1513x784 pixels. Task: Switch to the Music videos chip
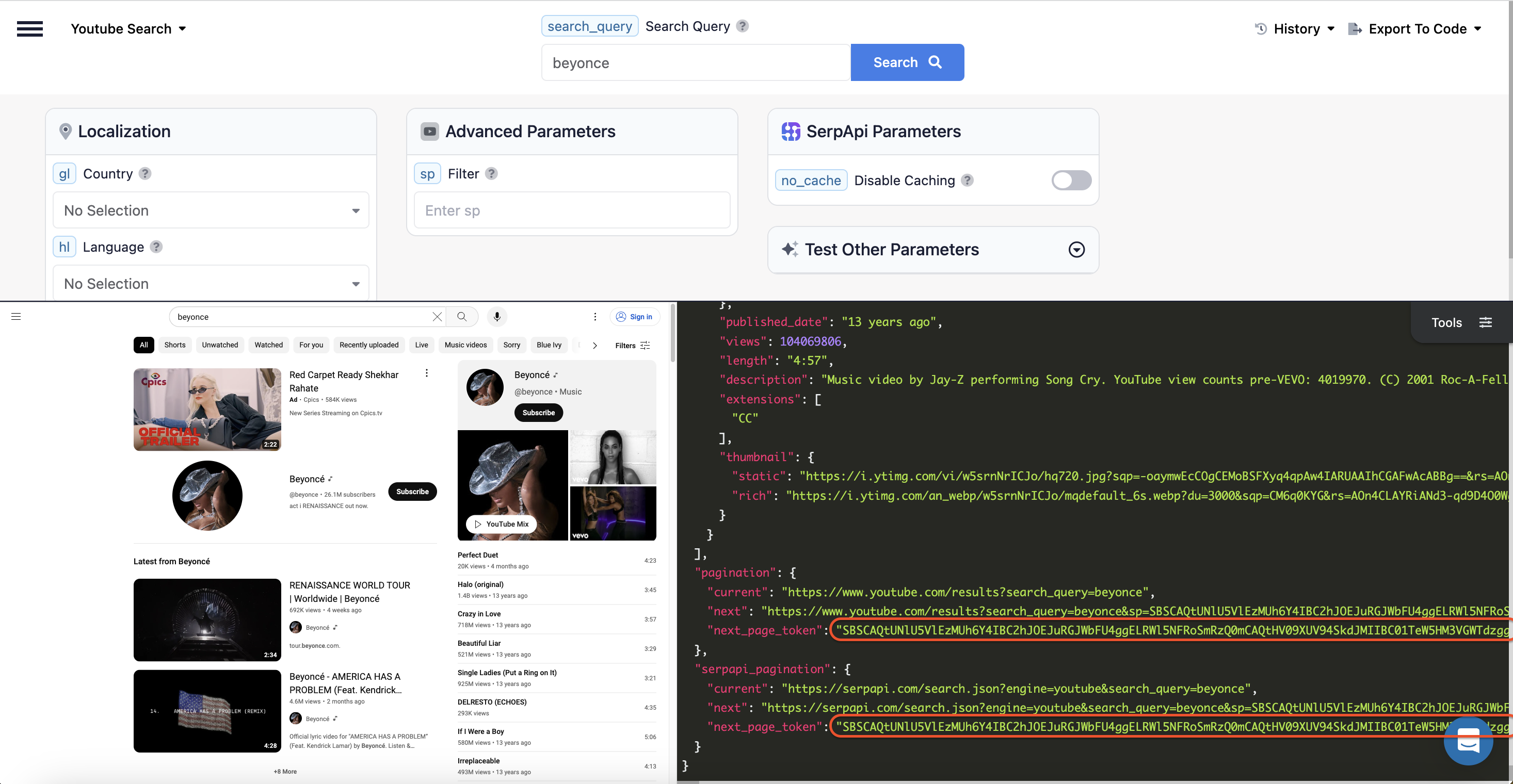pos(465,345)
